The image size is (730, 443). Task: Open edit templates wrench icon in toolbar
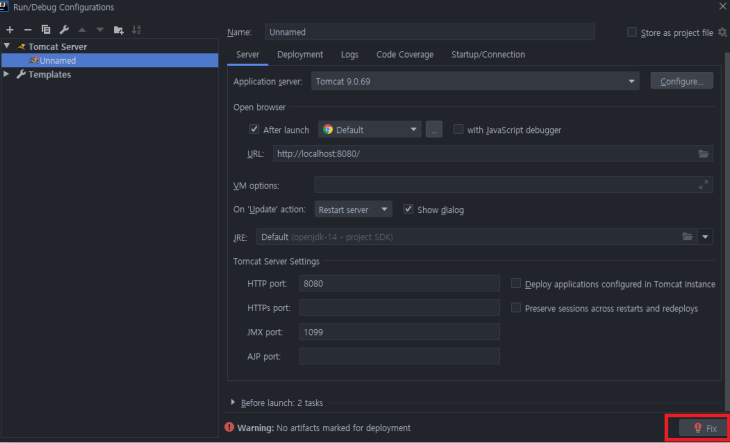64,30
